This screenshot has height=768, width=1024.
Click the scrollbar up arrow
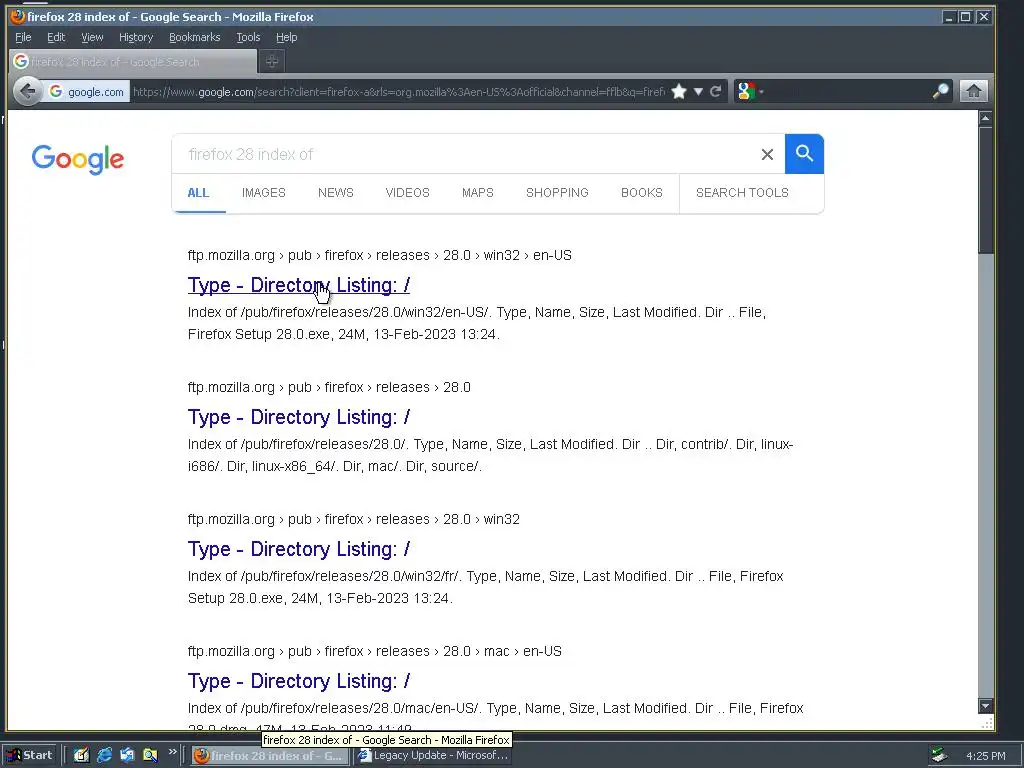tap(985, 118)
